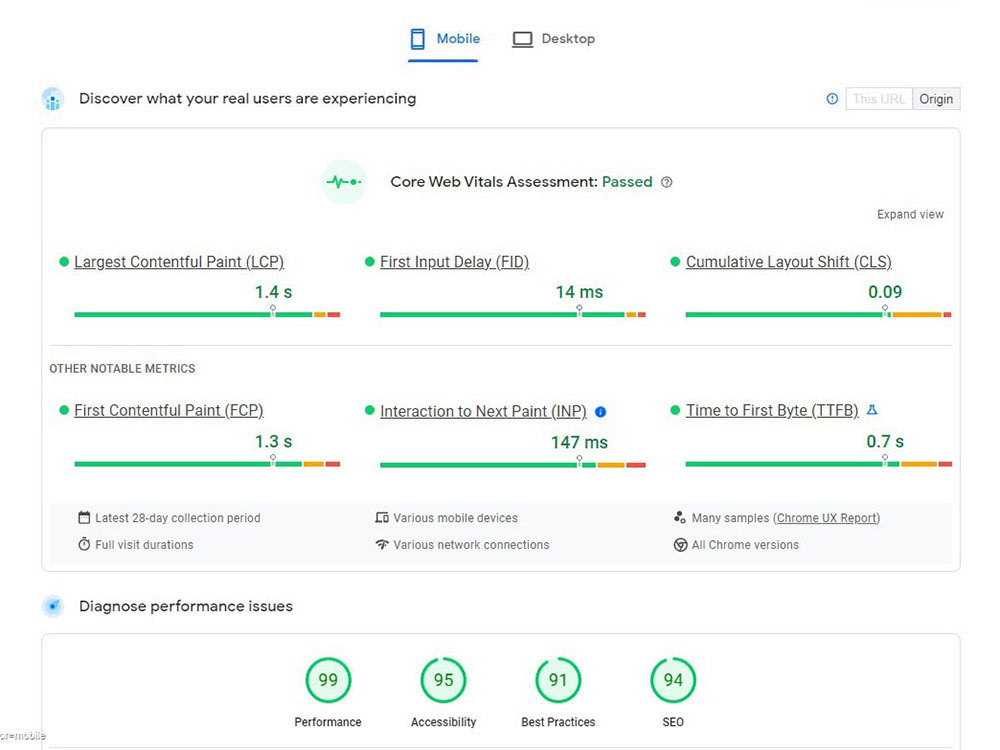The height and width of the screenshot is (750, 1000).
Task: Open the Chrome UX Report link
Action: click(x=827, y=518)
